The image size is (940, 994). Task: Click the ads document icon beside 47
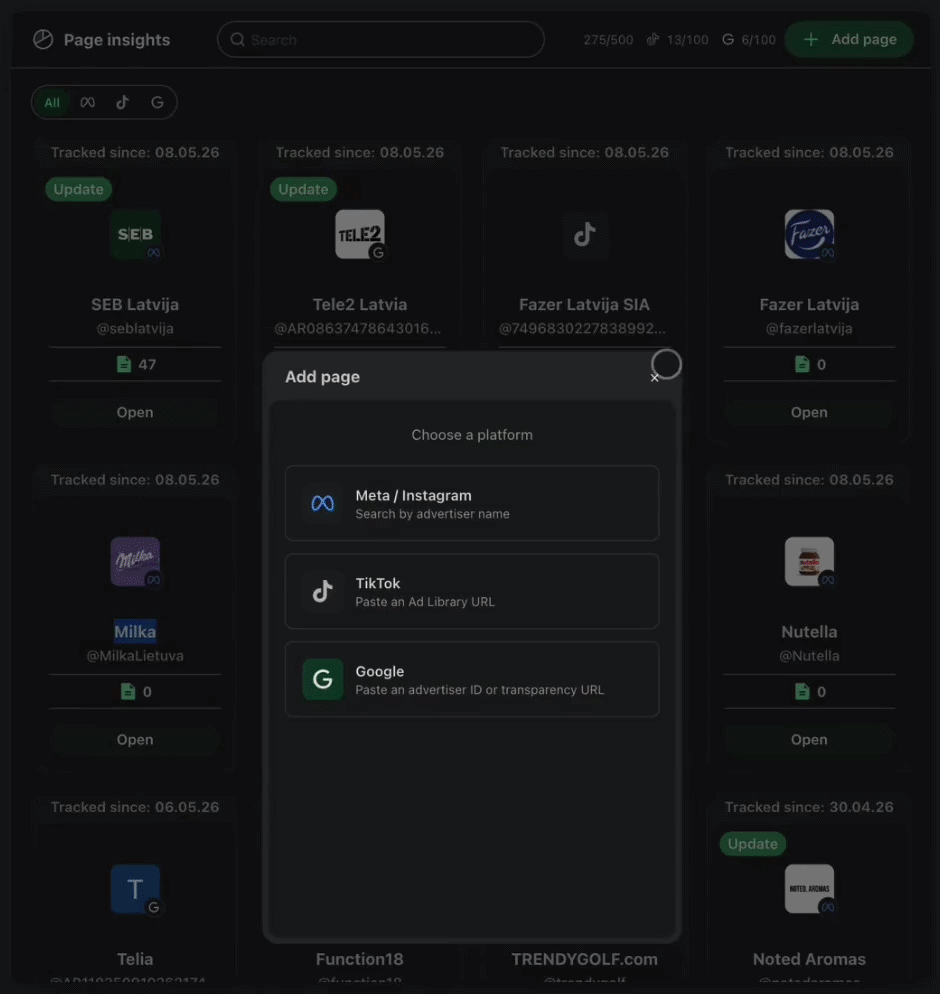point(124,365)
